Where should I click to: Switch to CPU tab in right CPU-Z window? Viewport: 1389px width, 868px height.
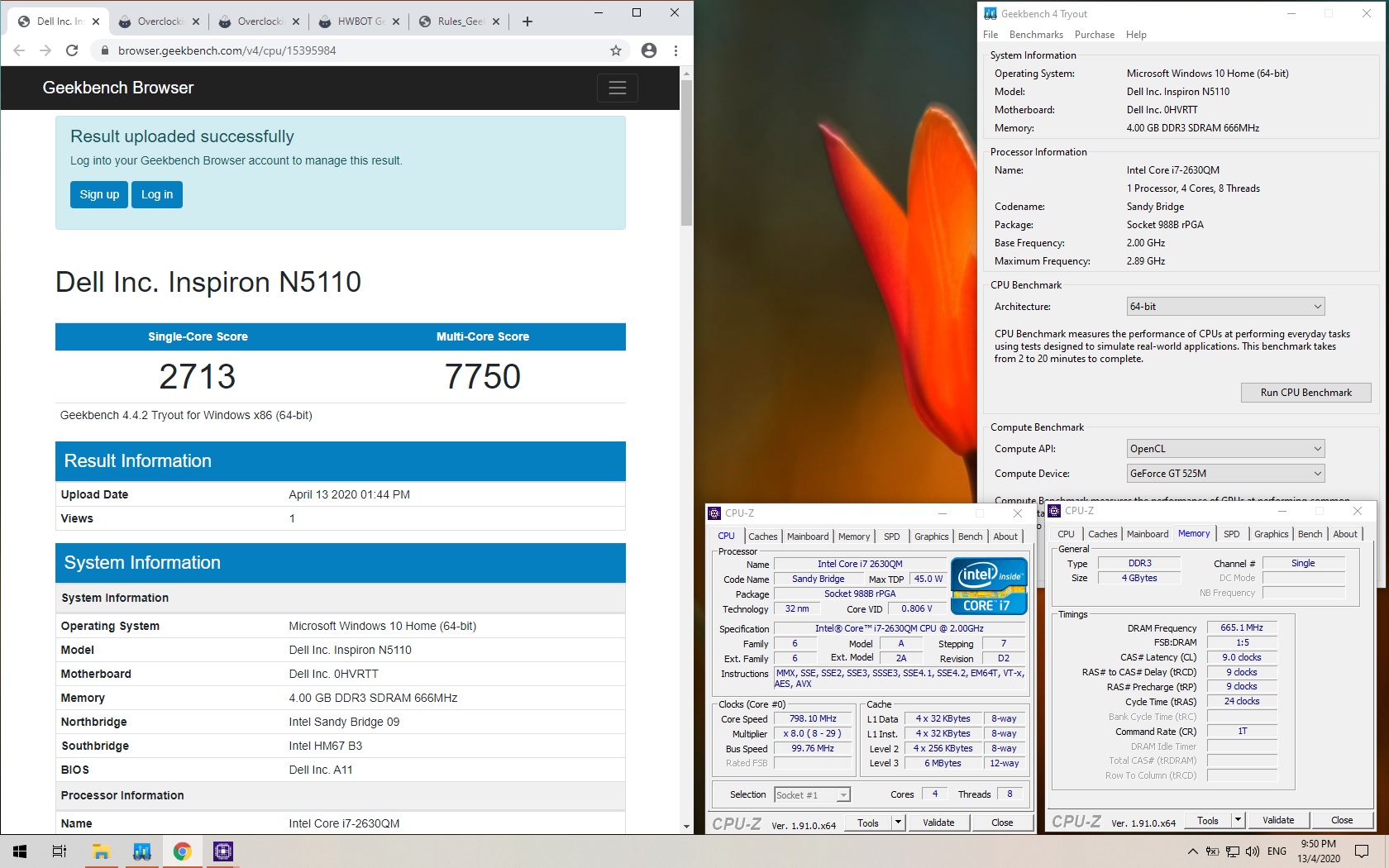[x=1067, y=534]
